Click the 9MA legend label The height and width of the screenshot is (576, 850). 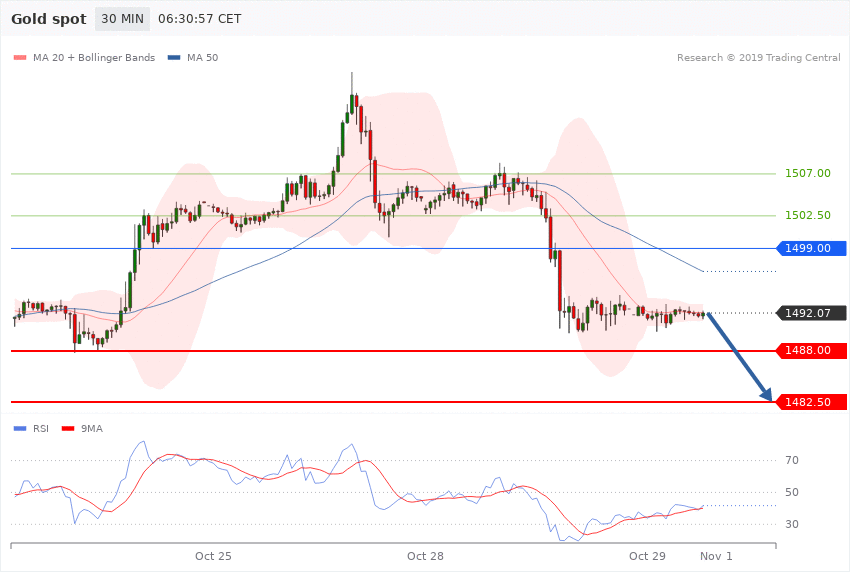click(92, 429)
